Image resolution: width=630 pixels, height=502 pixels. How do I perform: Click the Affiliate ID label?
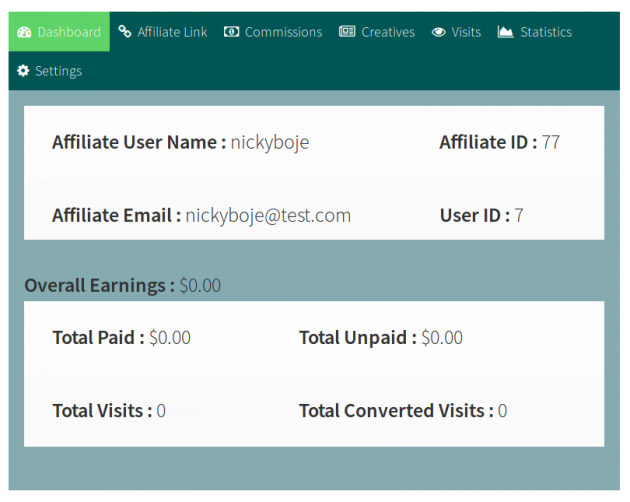[x=488, y=142]
